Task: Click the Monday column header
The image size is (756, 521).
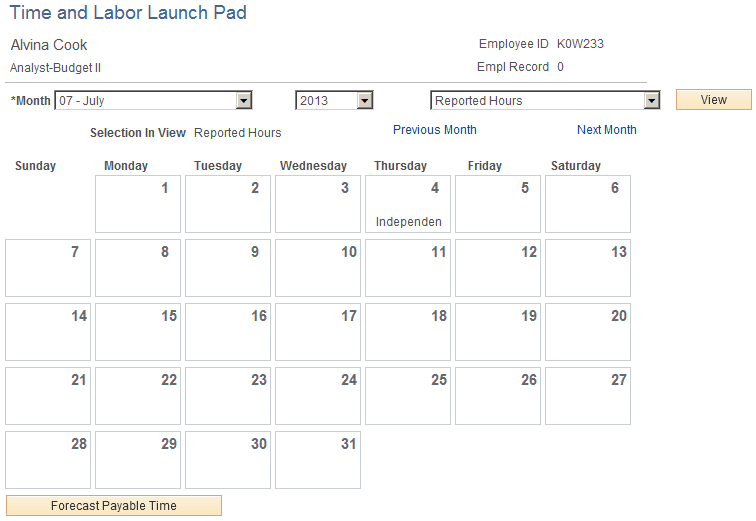Action: point(126,166)
